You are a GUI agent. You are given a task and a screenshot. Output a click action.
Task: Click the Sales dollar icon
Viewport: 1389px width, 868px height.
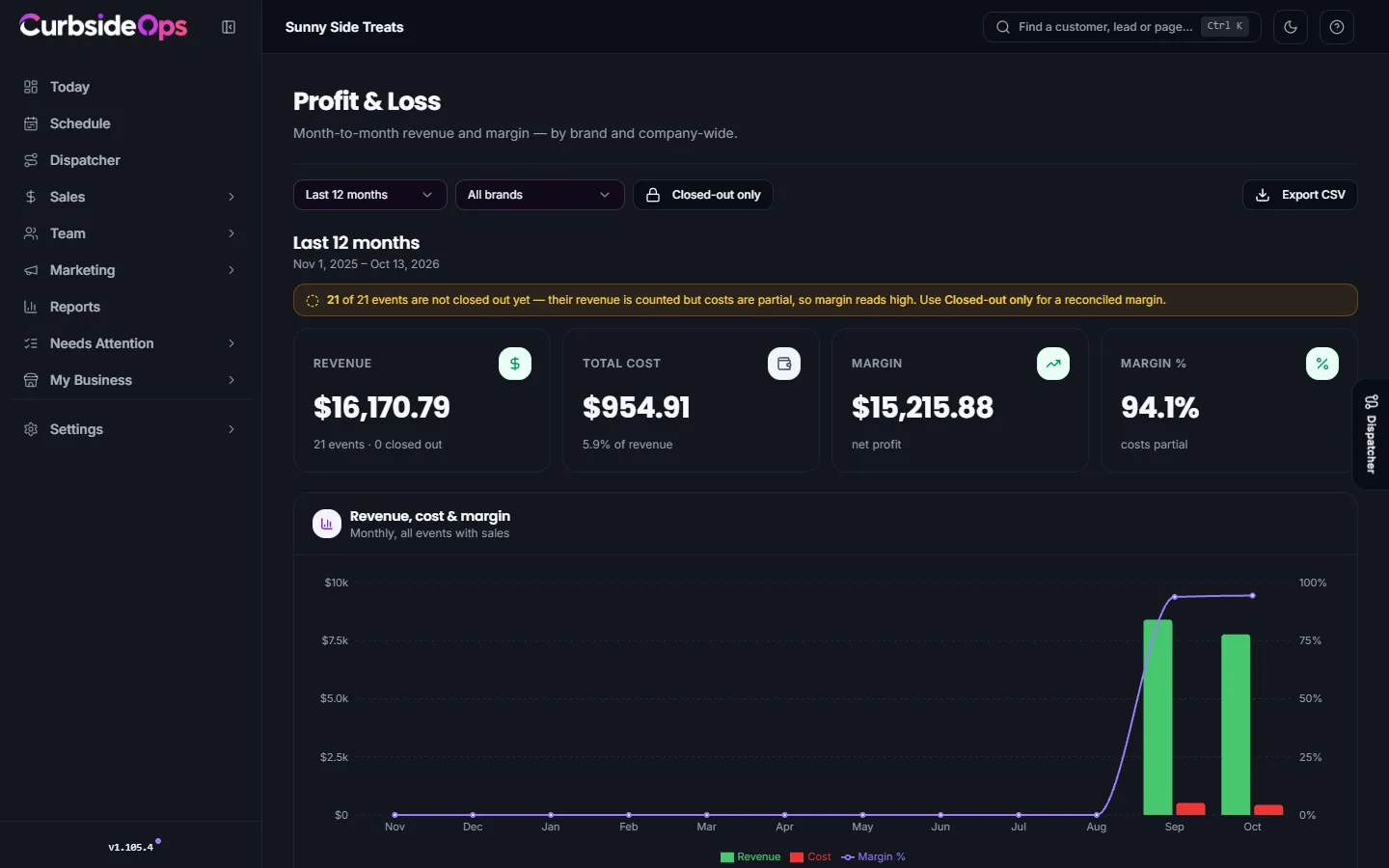(31, 197)
